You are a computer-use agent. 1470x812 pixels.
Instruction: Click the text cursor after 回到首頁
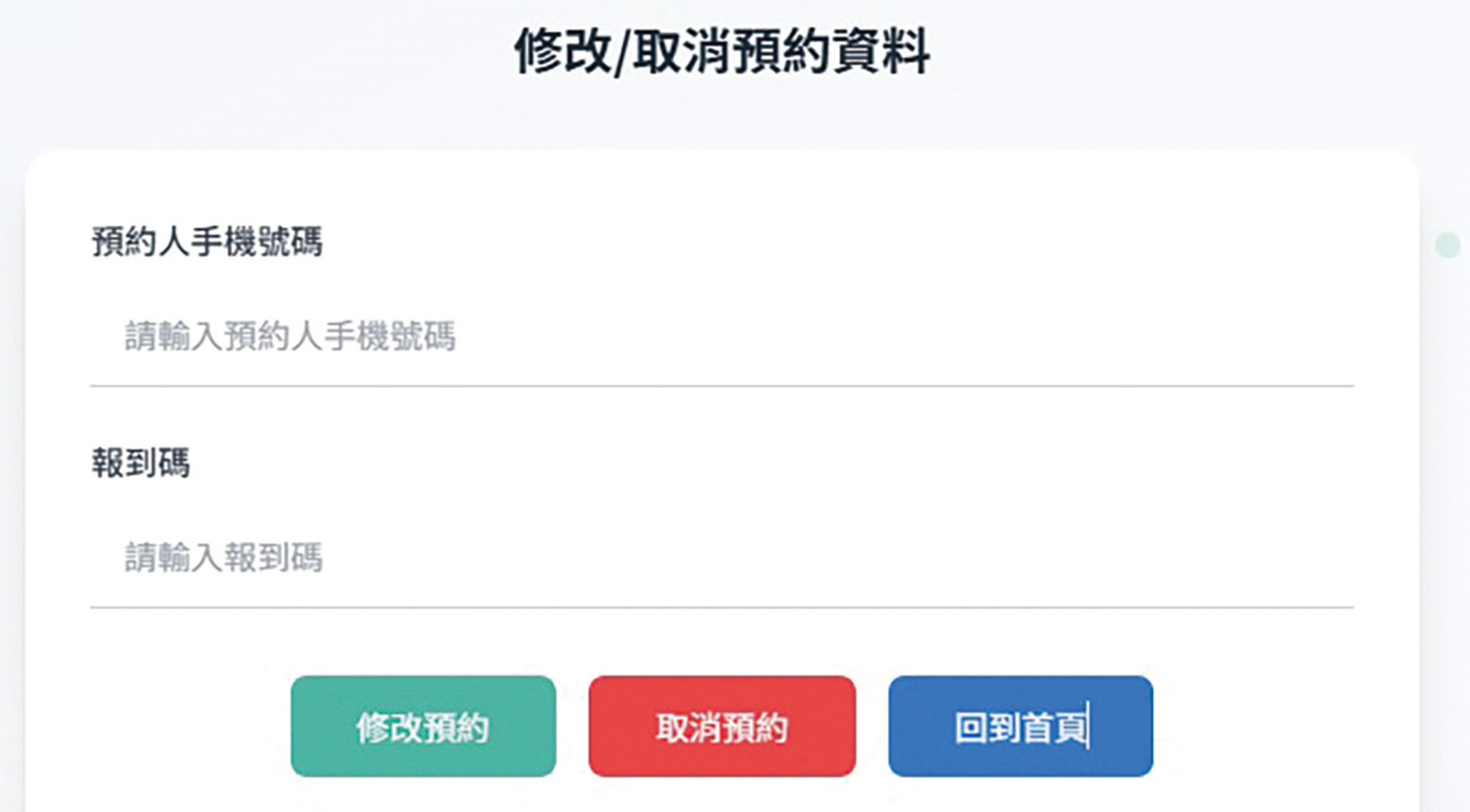[x=1088, y=726]
